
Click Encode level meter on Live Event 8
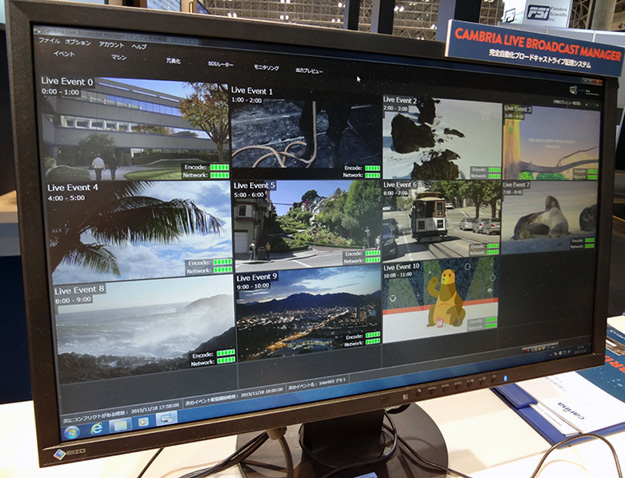tap(226, 354)
